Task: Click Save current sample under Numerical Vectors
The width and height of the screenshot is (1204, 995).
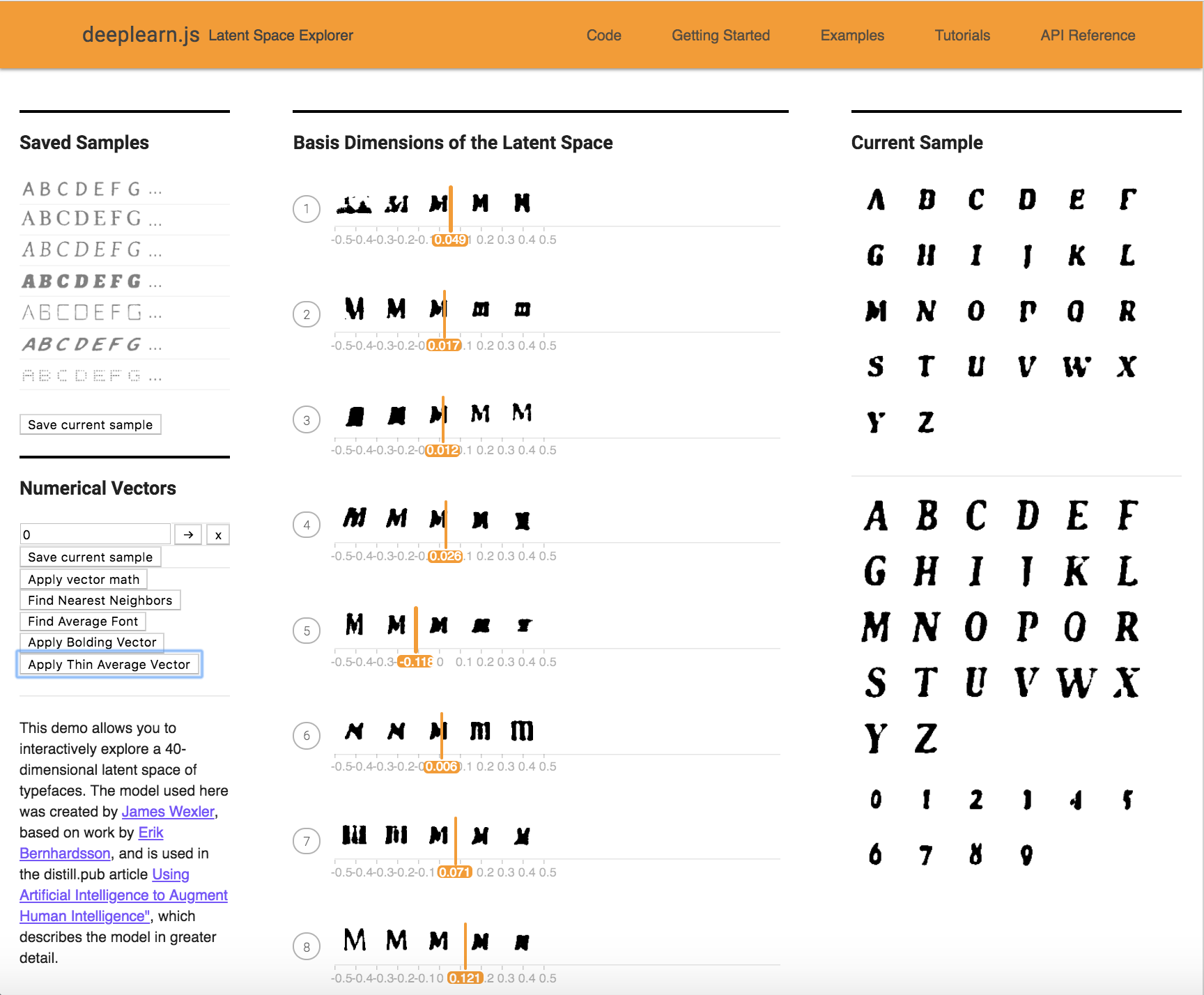Action: coord(91,557)
